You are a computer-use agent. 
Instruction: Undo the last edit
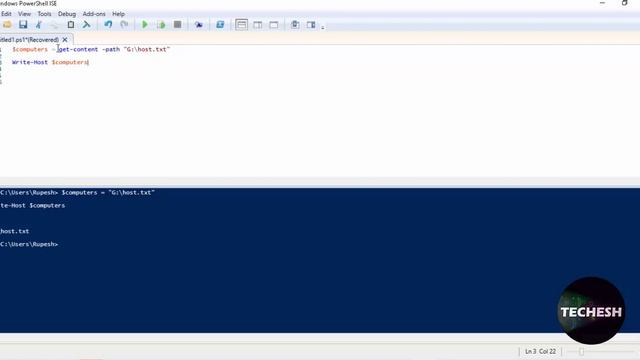pos(108,25)
